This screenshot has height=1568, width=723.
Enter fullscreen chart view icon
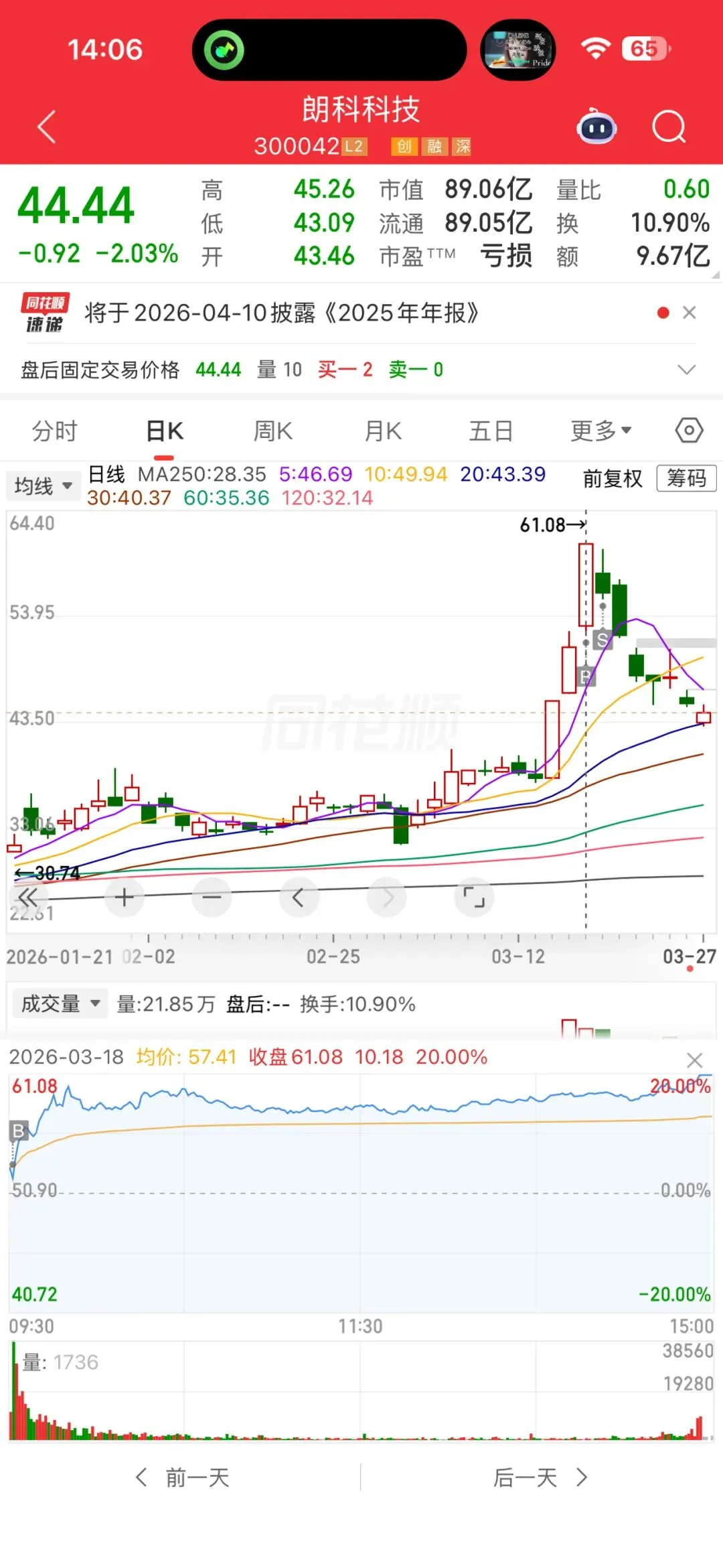point(474,898)
